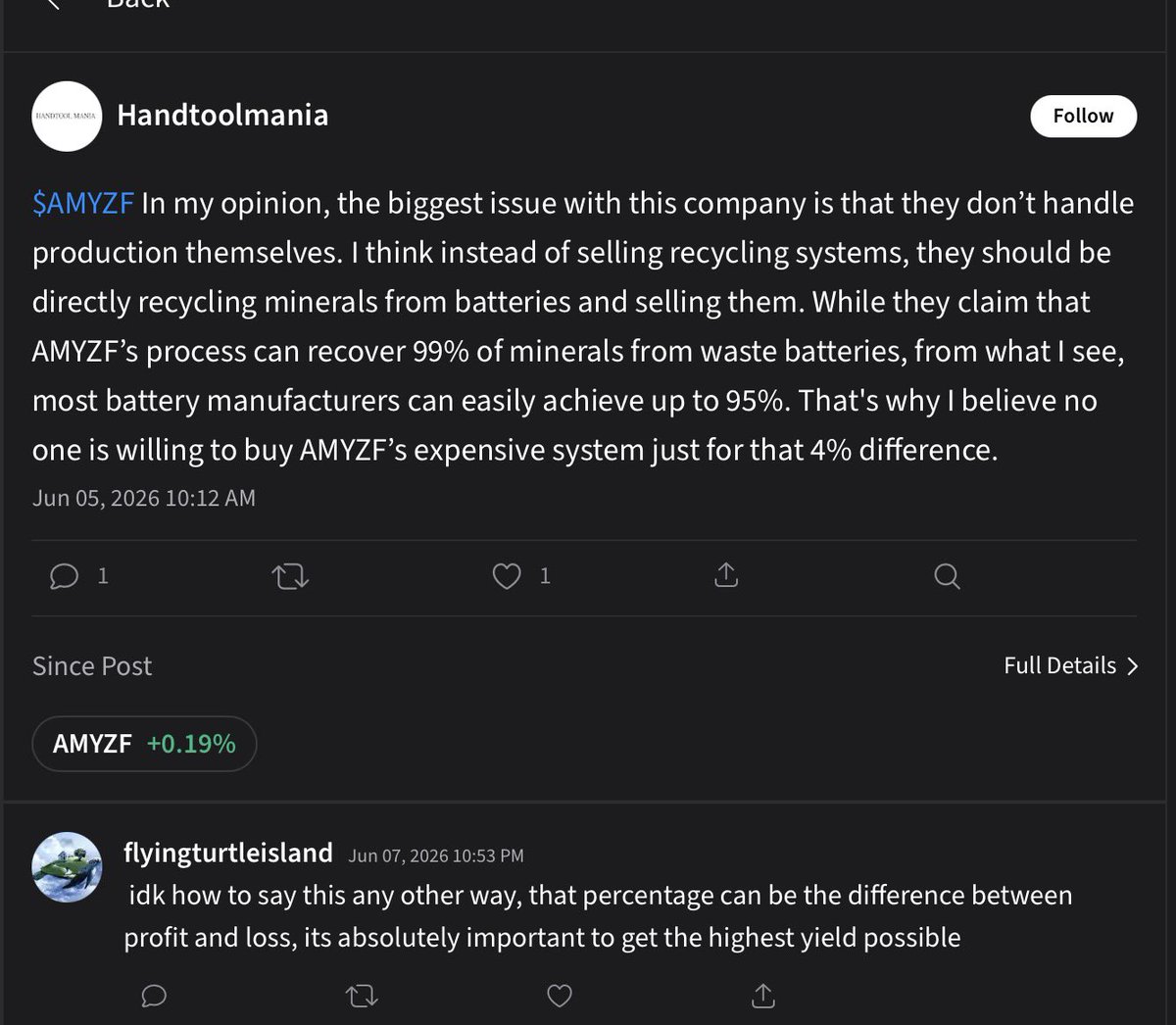Like Handtoolmania's post with heart icon
This screenshot has height=1025, width=1176.
coord(507,575)
